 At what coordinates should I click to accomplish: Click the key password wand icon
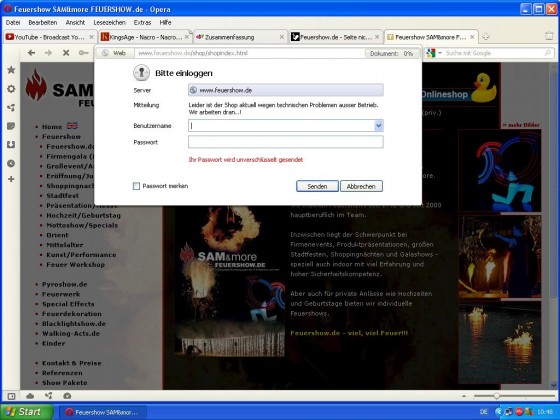click(83, 53)
